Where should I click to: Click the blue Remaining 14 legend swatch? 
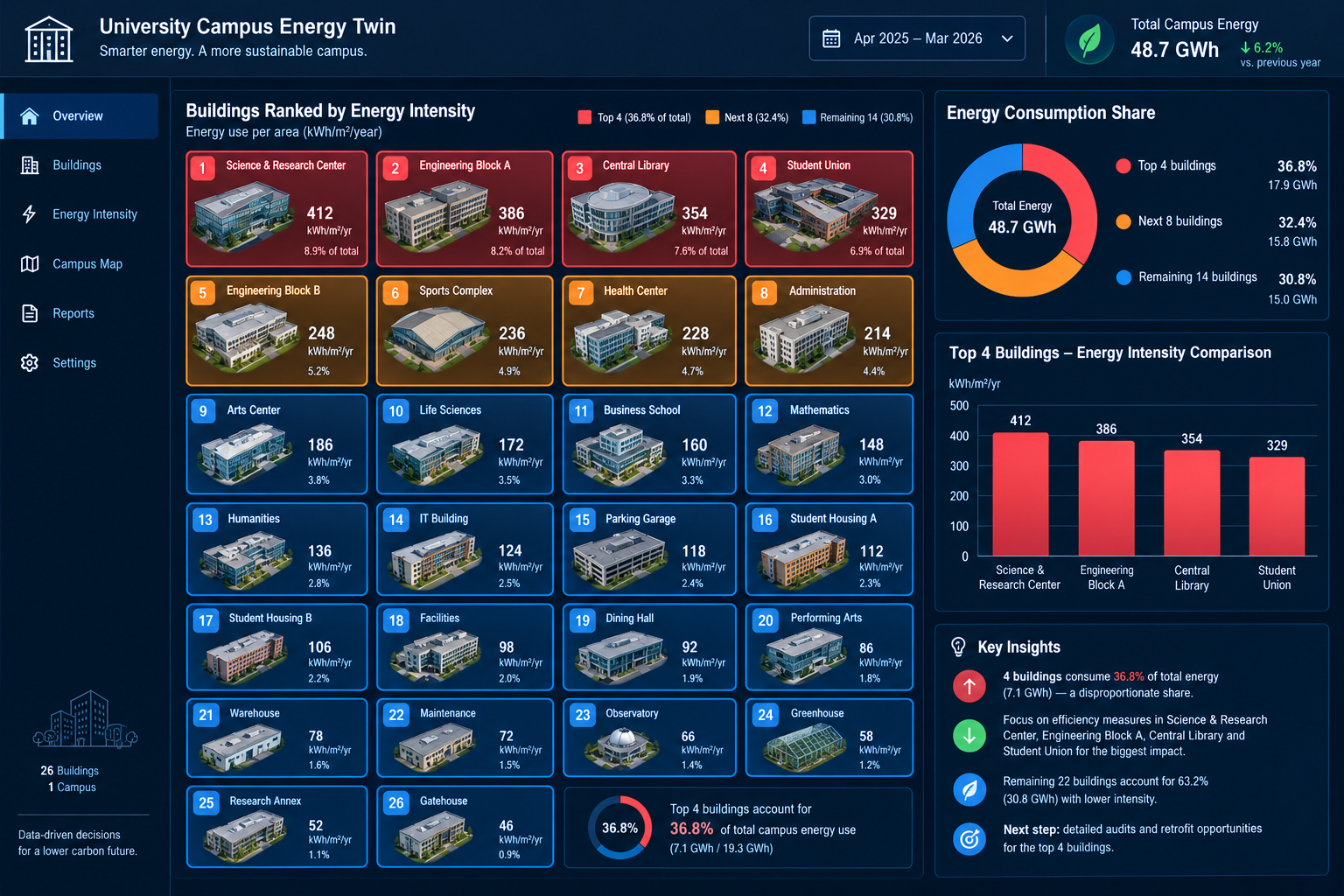pos(808,117)
